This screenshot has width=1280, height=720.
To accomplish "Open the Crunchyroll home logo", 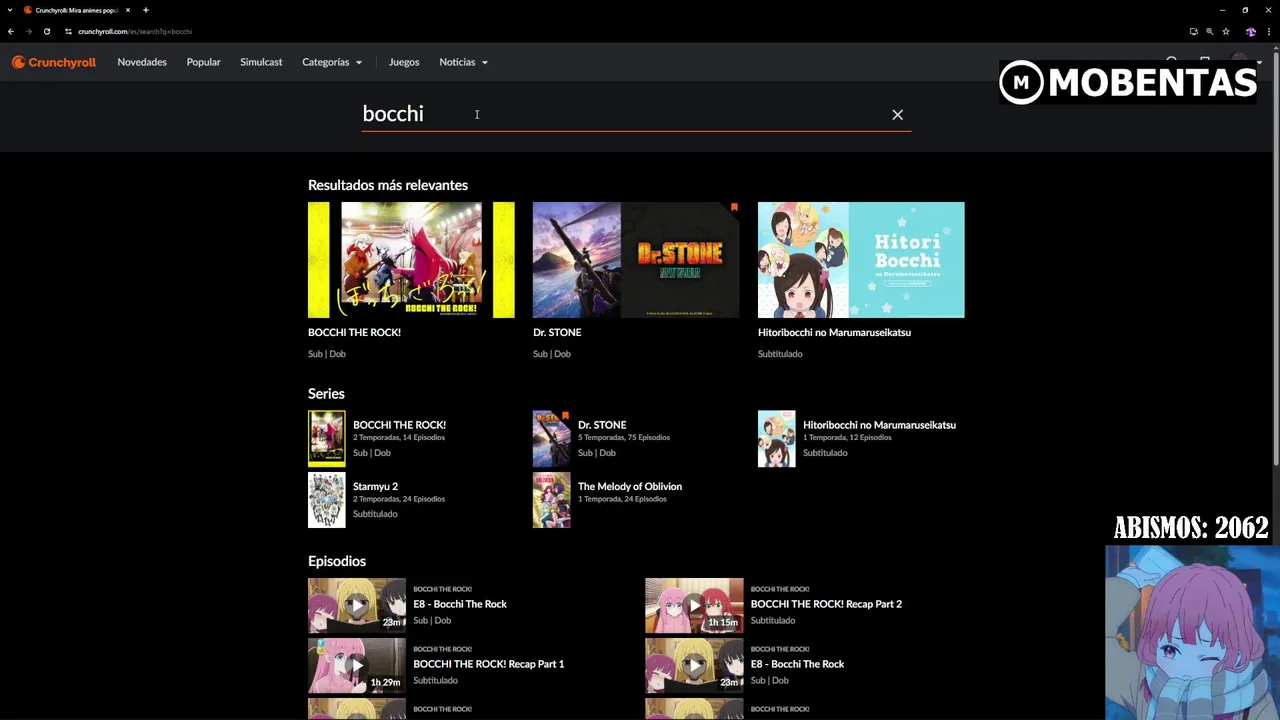I will coord(54,62).
